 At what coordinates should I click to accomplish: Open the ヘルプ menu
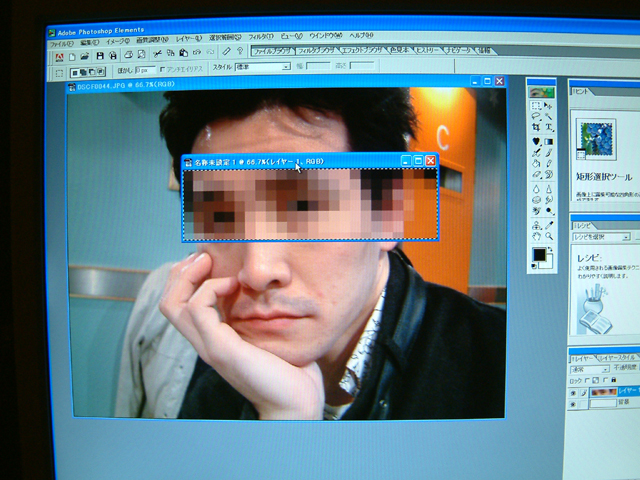tap(361, 36)
